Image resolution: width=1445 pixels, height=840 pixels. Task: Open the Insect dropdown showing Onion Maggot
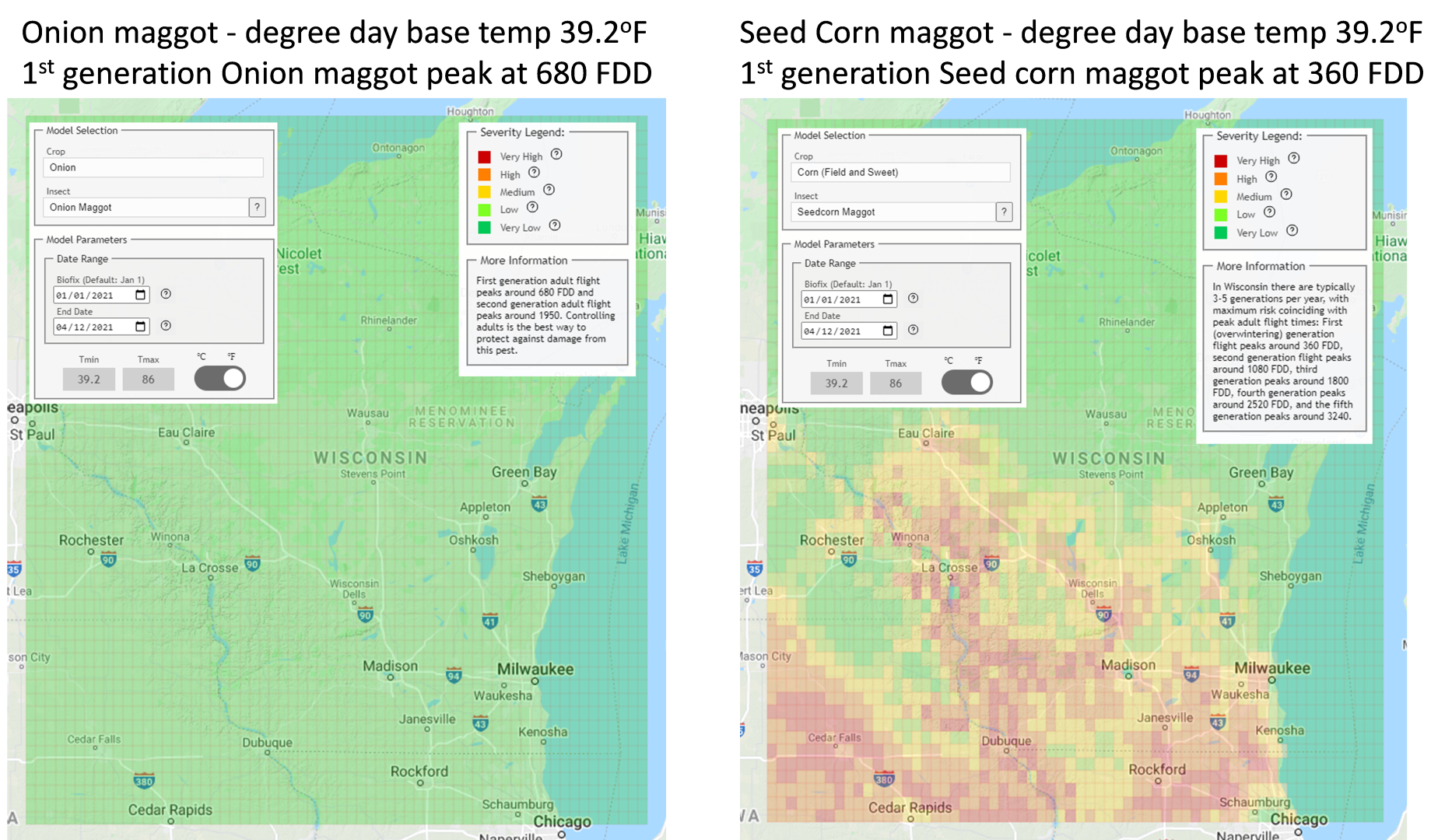(x=145, y=207)
